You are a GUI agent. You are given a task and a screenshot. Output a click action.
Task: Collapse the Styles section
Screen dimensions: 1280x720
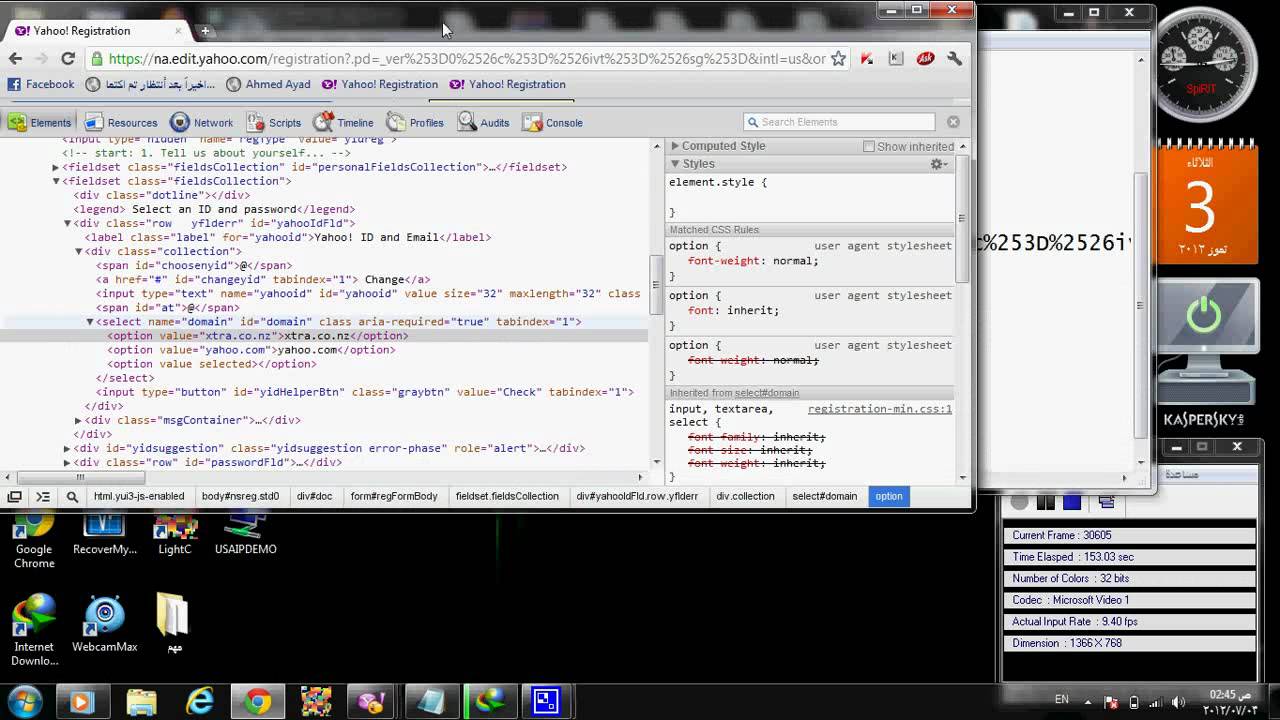pyautogui.click(x=675, y=164)
